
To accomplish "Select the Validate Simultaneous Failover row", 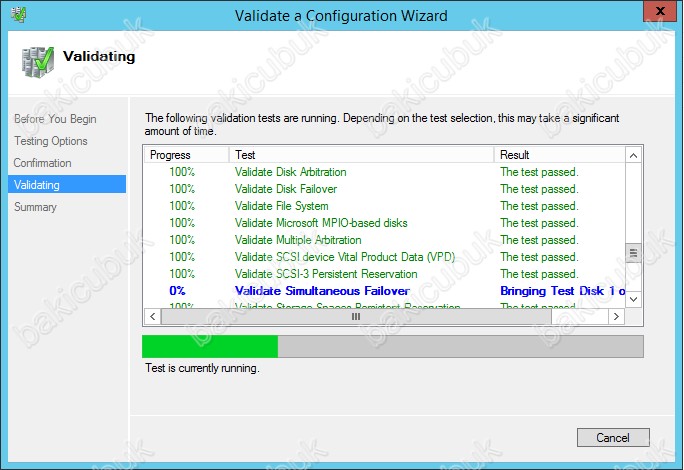I will click(x=385, y=291).
